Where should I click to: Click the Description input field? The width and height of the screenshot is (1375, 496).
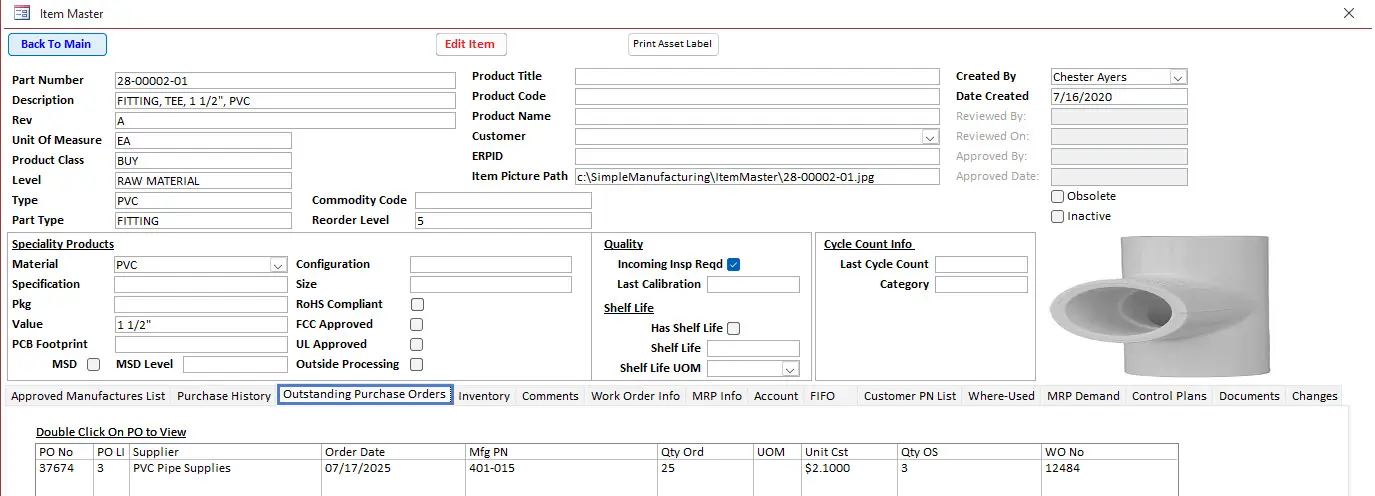285,101
